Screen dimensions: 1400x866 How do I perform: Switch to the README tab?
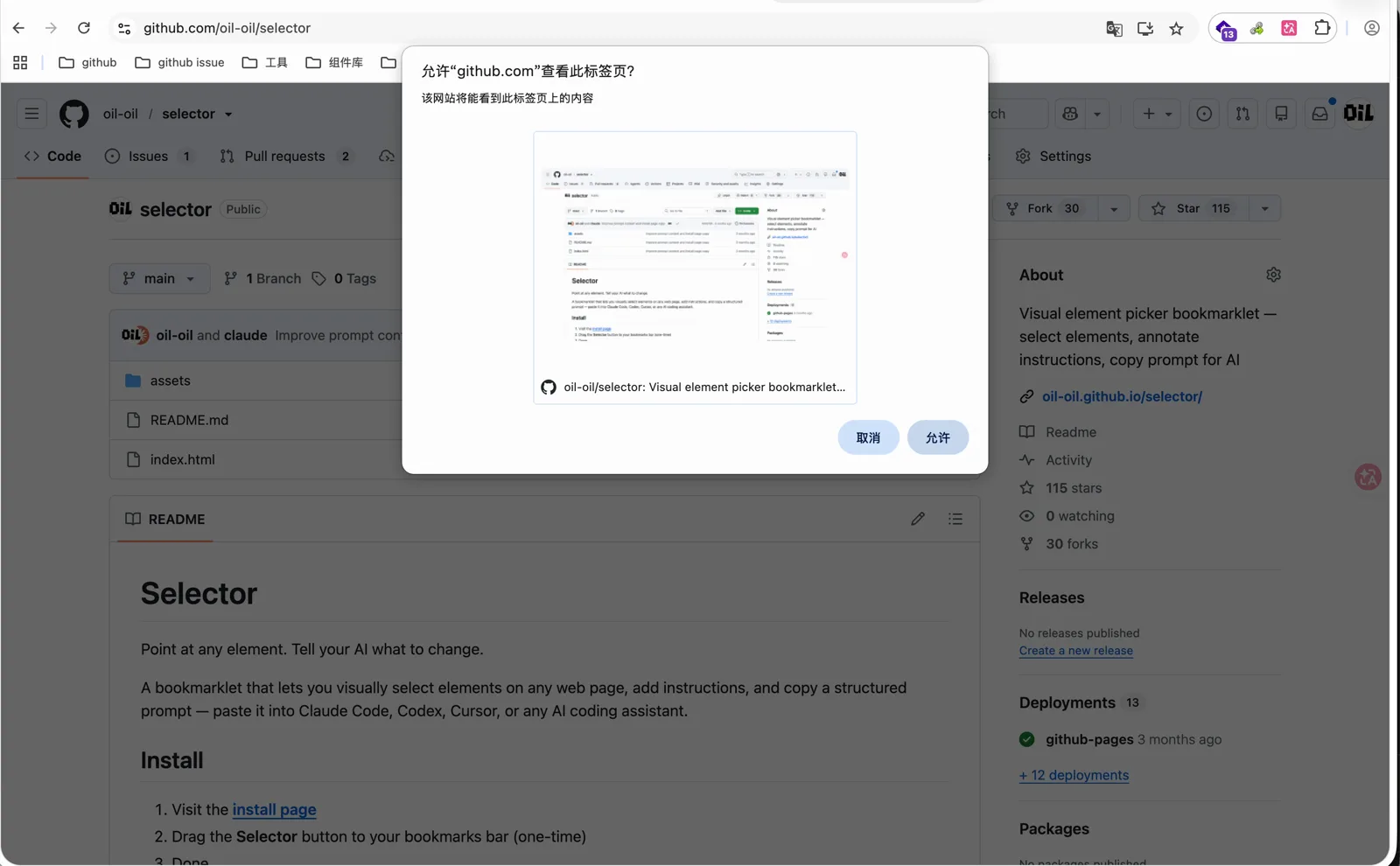coord(165,519)
